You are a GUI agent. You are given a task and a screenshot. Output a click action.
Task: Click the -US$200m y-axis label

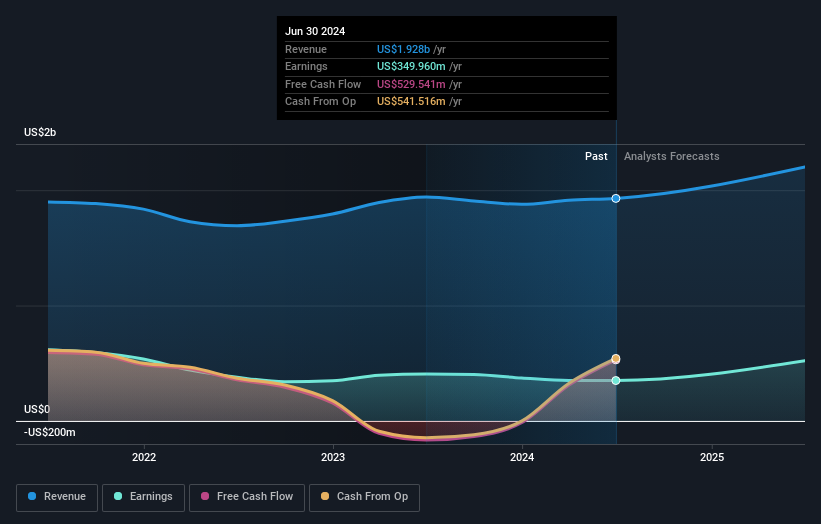point(50,432)
